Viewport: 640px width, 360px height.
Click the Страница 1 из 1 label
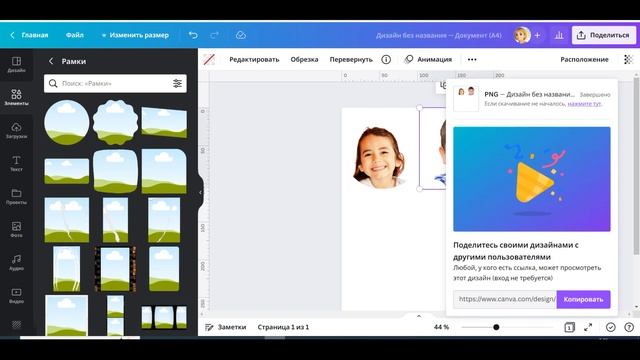point(283,327)
